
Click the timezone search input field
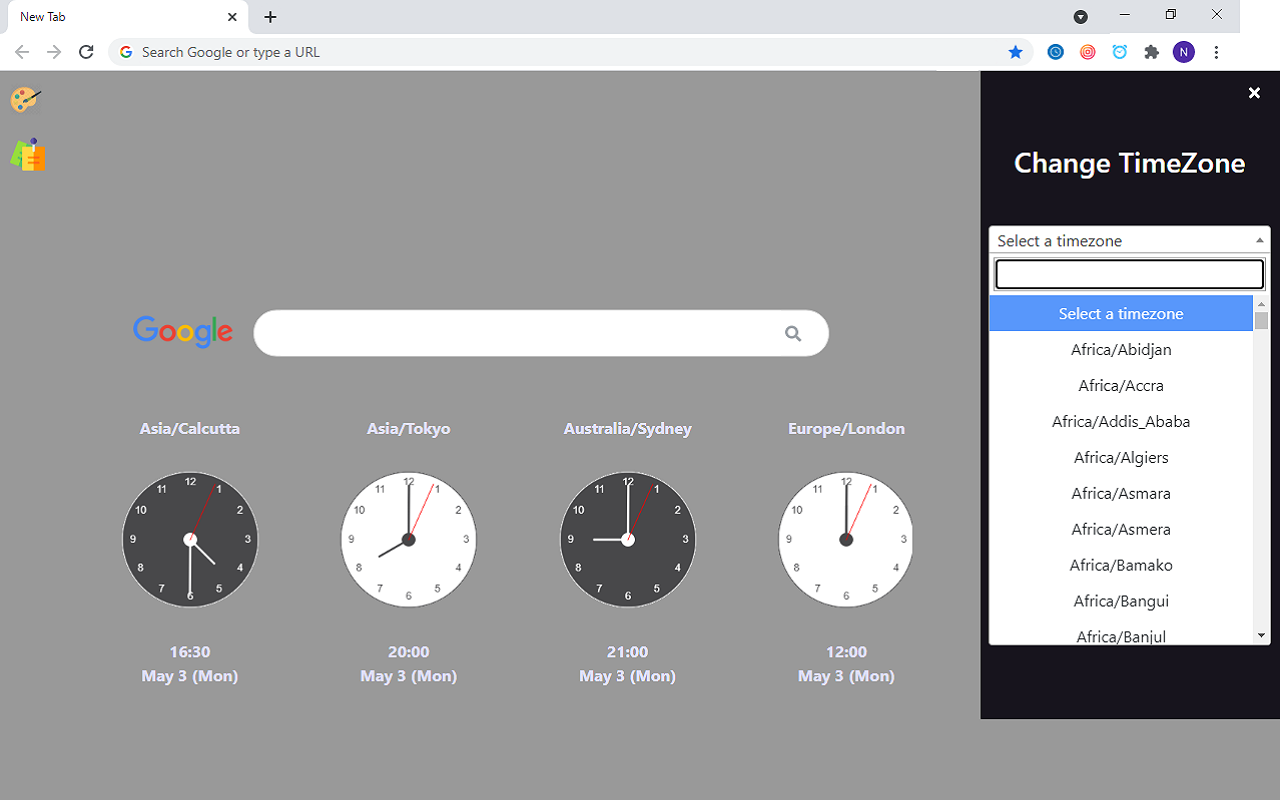pos(1128,273)
